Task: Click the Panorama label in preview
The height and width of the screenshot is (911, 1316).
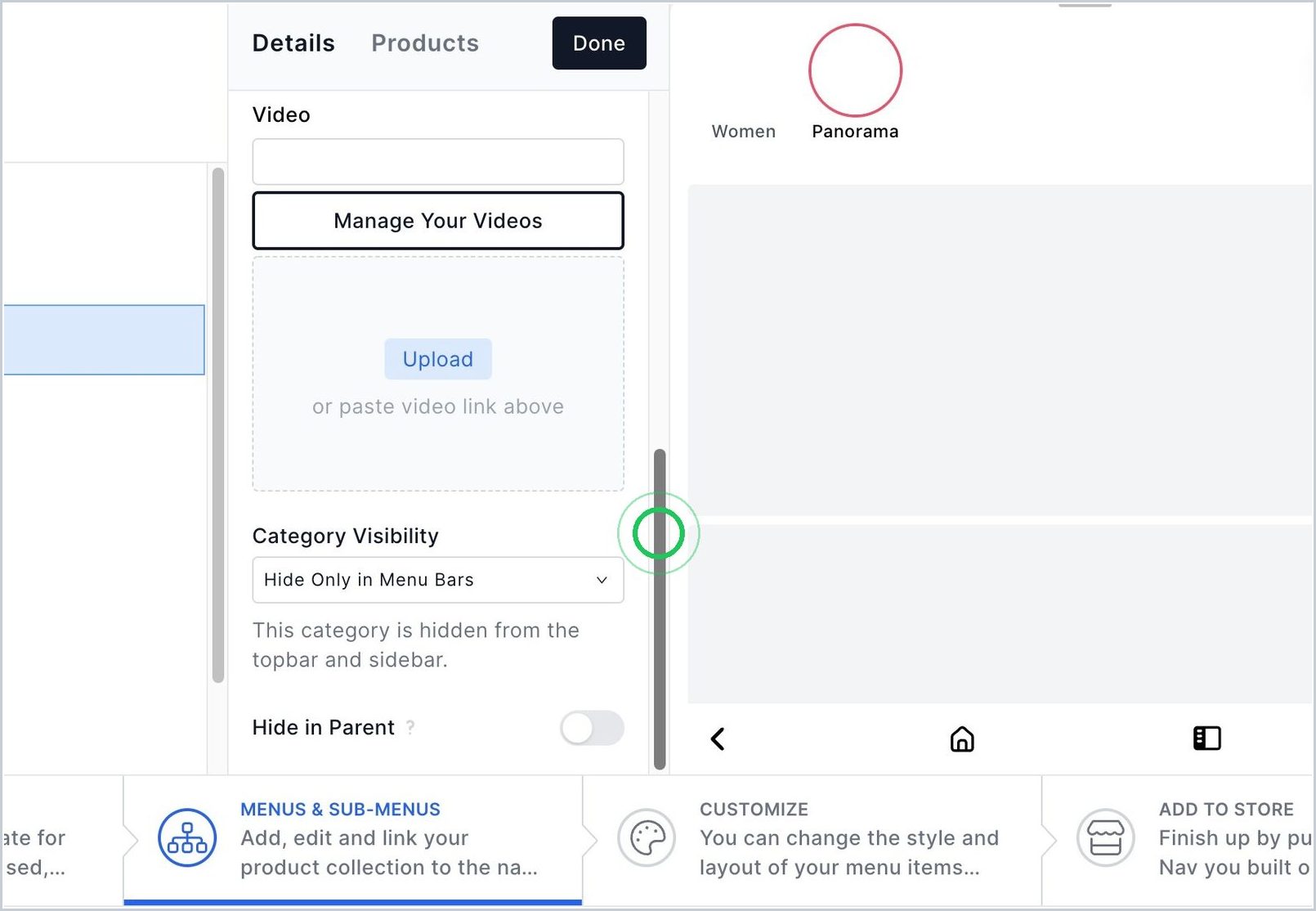Action: click(x=855, y=132)
